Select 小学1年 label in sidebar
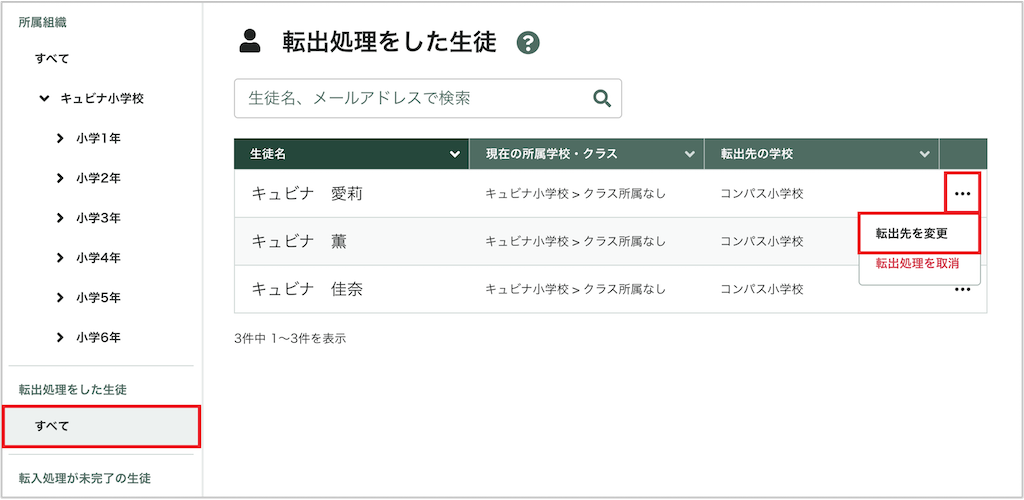1024x500 pixels. click(98, 138)
